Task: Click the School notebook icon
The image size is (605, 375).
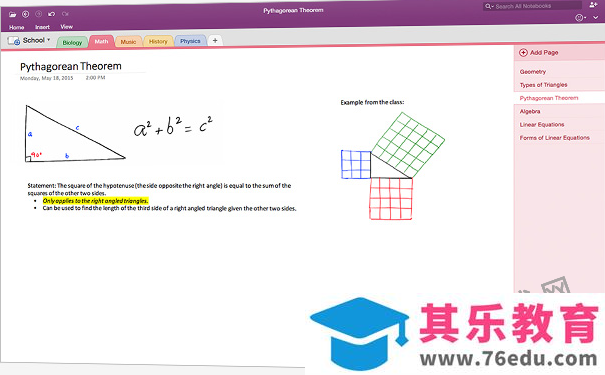Action: coord(14,41)
